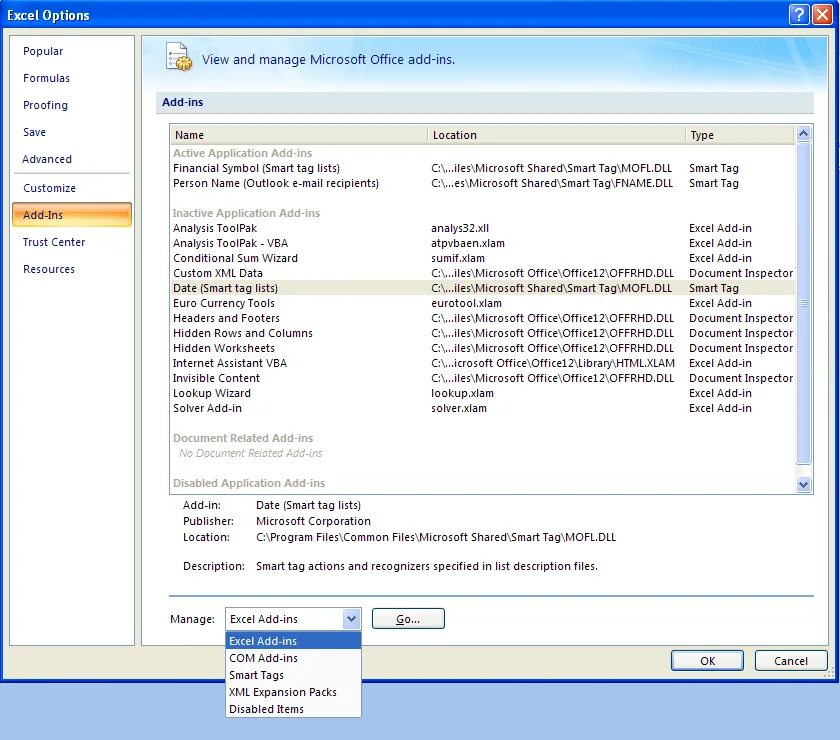This screenshot has height=740, width=840.
Task: Click the Microsoft Corporation publisher text
Action: point(313,521)
